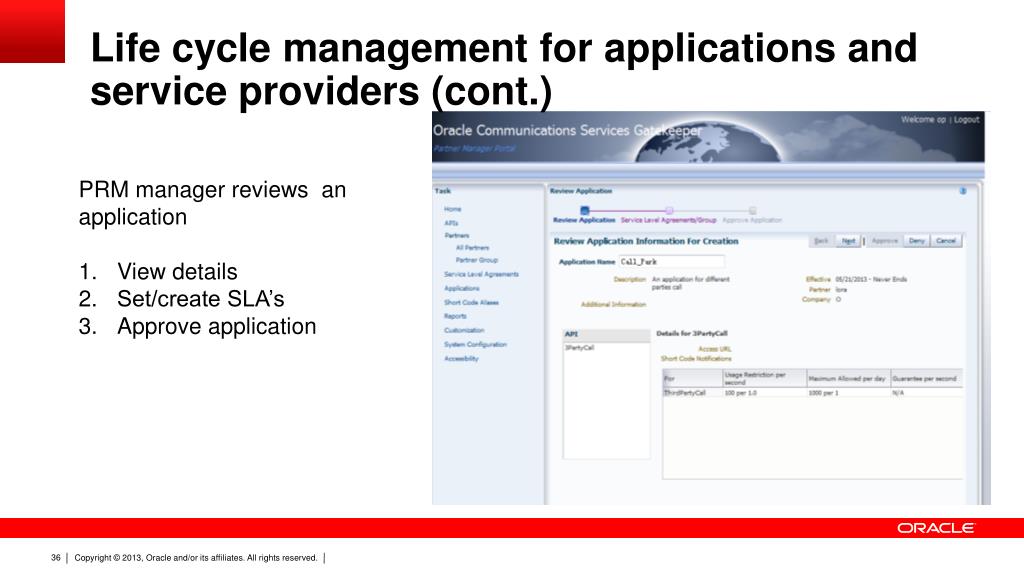Open APIs in the Task menu
Image resolution: width=1024 pixels, height=576 pixels.
tap(451, 223)
